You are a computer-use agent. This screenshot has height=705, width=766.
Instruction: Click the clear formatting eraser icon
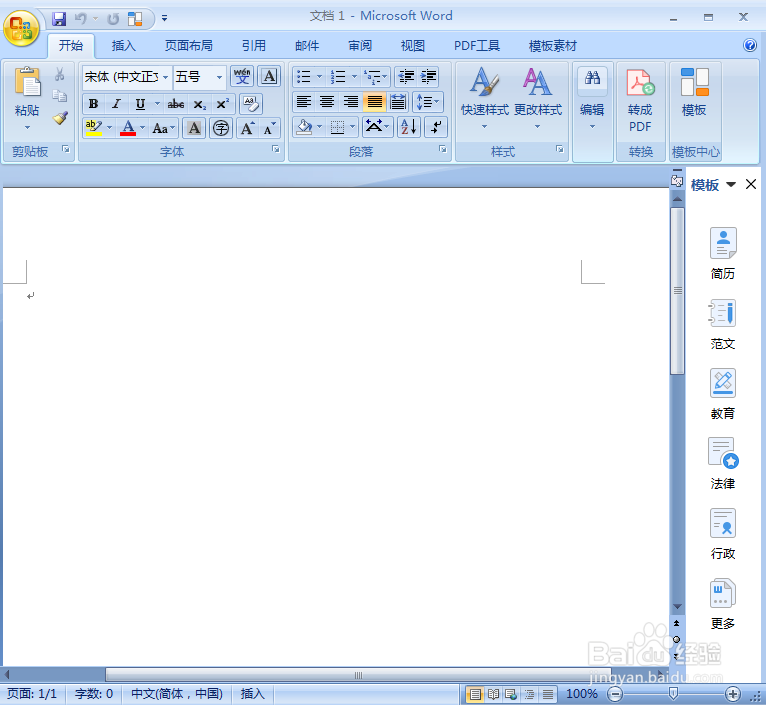(x=251, y=104)
